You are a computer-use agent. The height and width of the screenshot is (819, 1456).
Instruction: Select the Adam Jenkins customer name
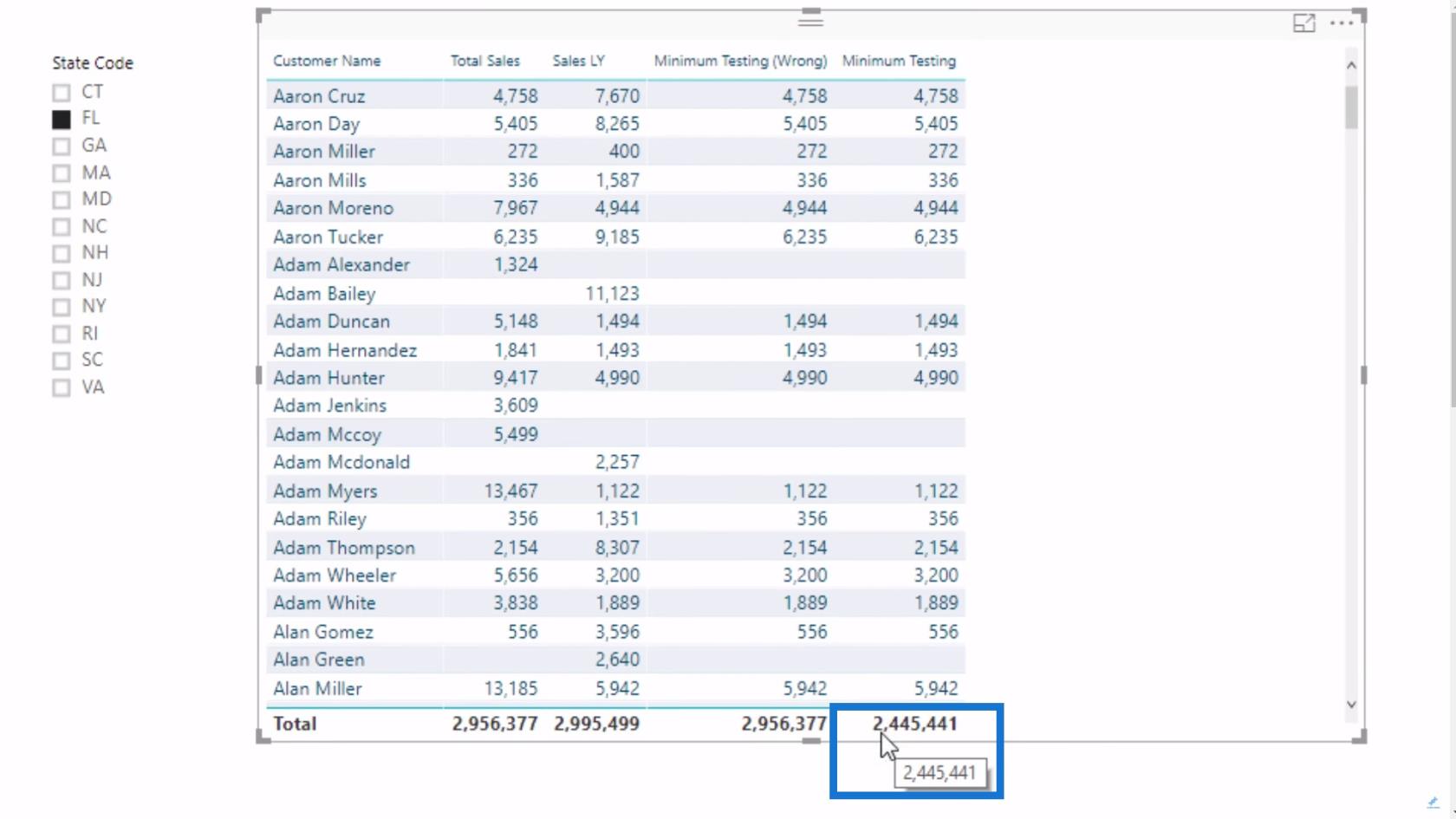(x=329, y=406)
